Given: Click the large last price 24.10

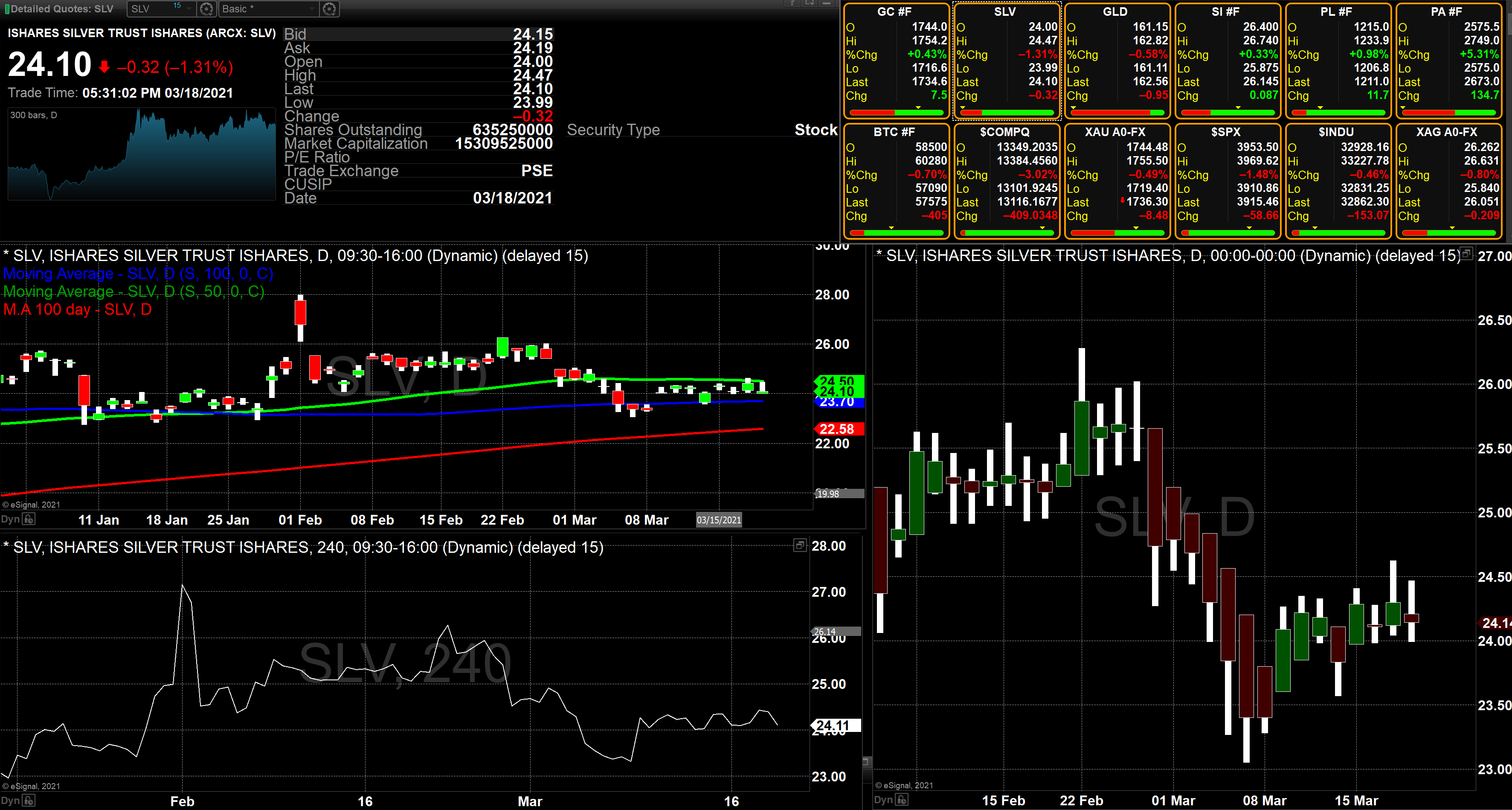Looking at the screenshot, I should click(50, 64).
